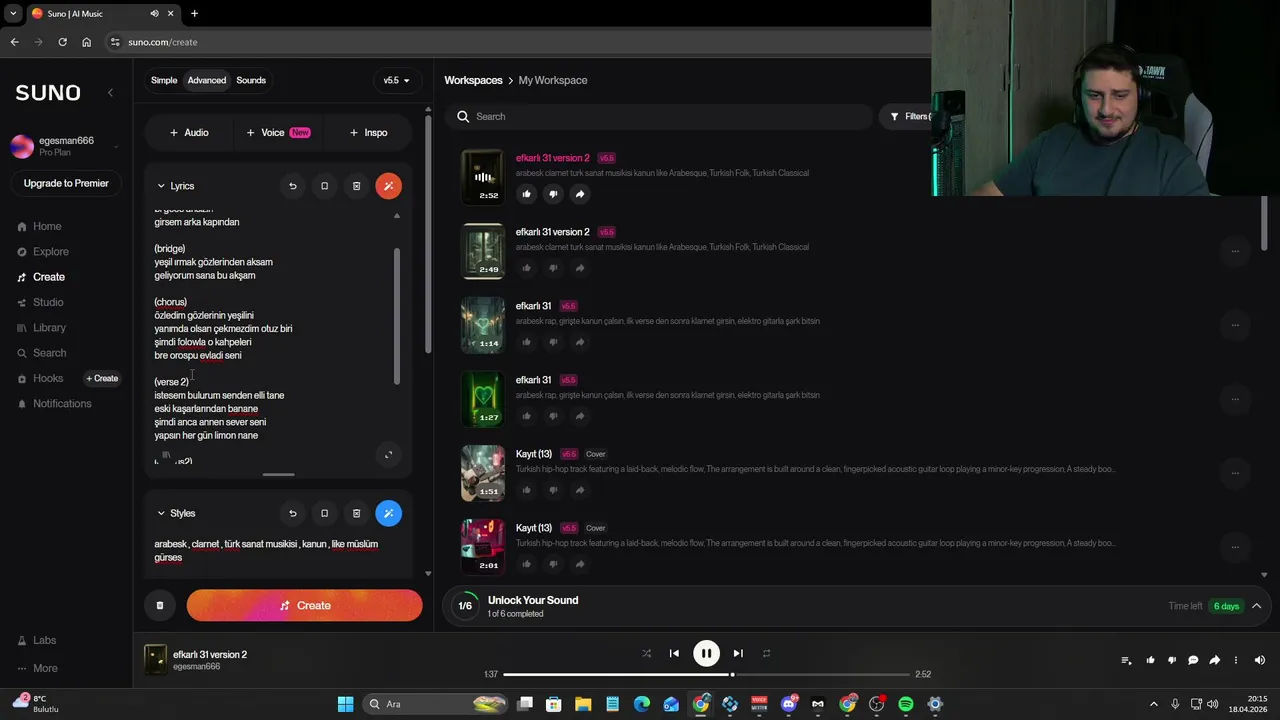The image size is (1280, 720).
Task: Collapse the Suno sidebar
Action: [110, 92]
